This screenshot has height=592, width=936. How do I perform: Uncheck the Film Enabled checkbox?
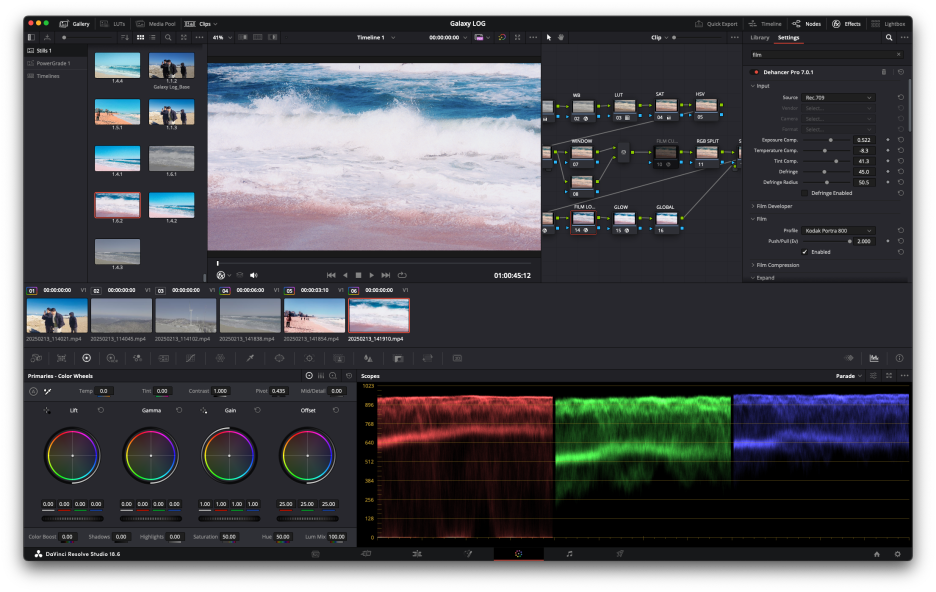pyautogui.click(x=804, y=252)
